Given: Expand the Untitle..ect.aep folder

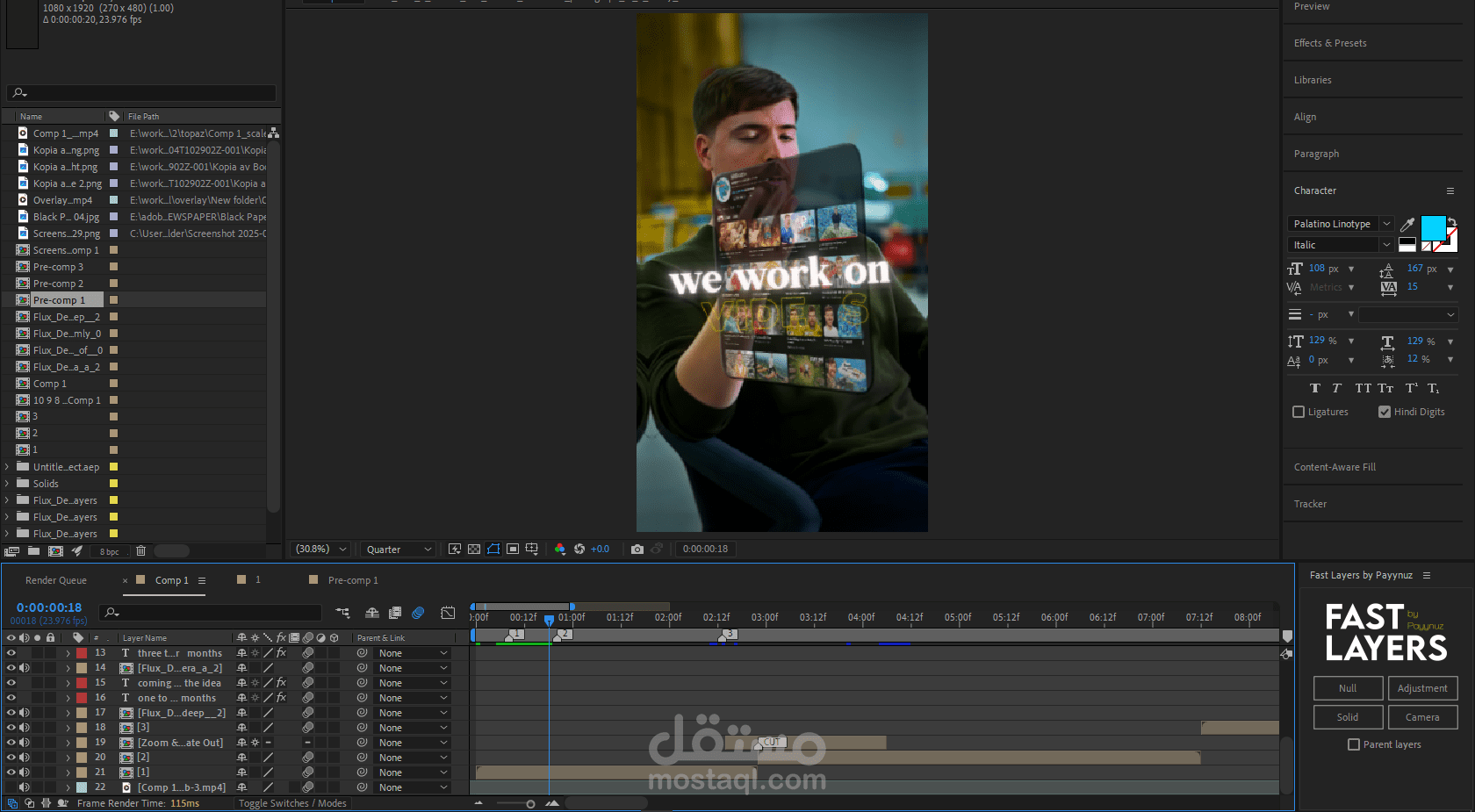Looking at the screenshot, I should coord(7,467).
